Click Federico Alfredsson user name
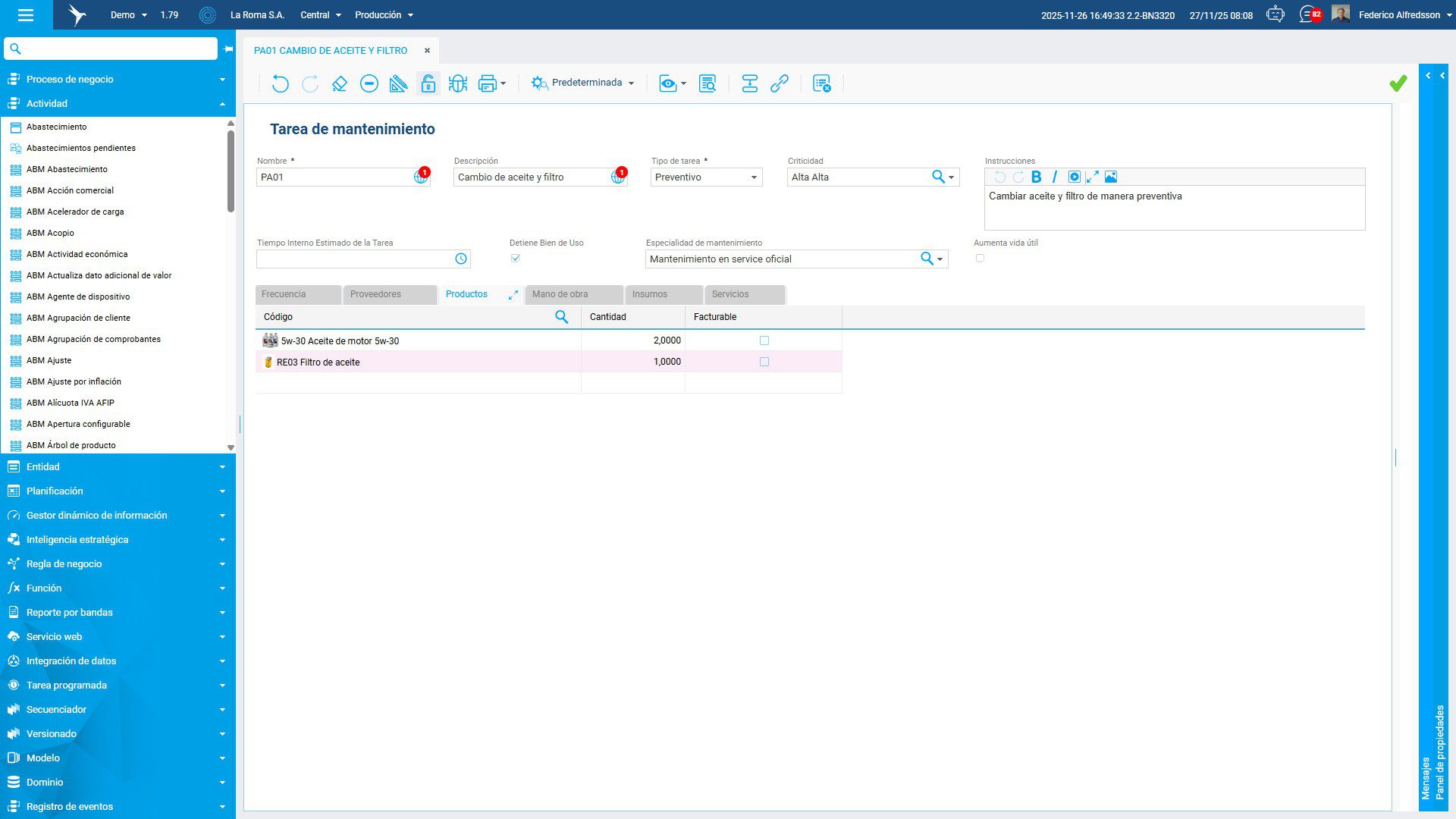 pos(1398,15)
